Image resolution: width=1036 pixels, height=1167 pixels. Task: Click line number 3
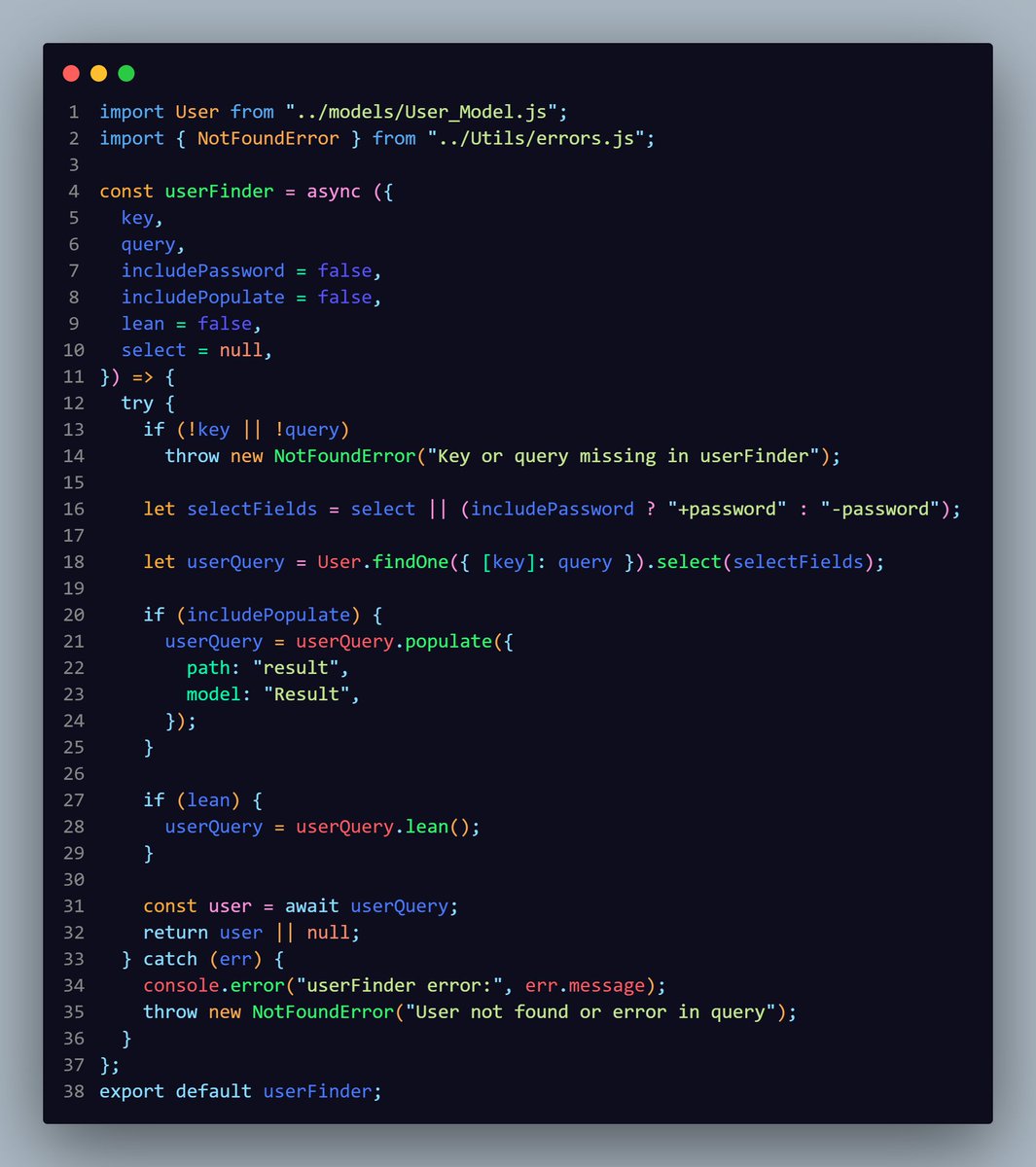pos(74,165)
